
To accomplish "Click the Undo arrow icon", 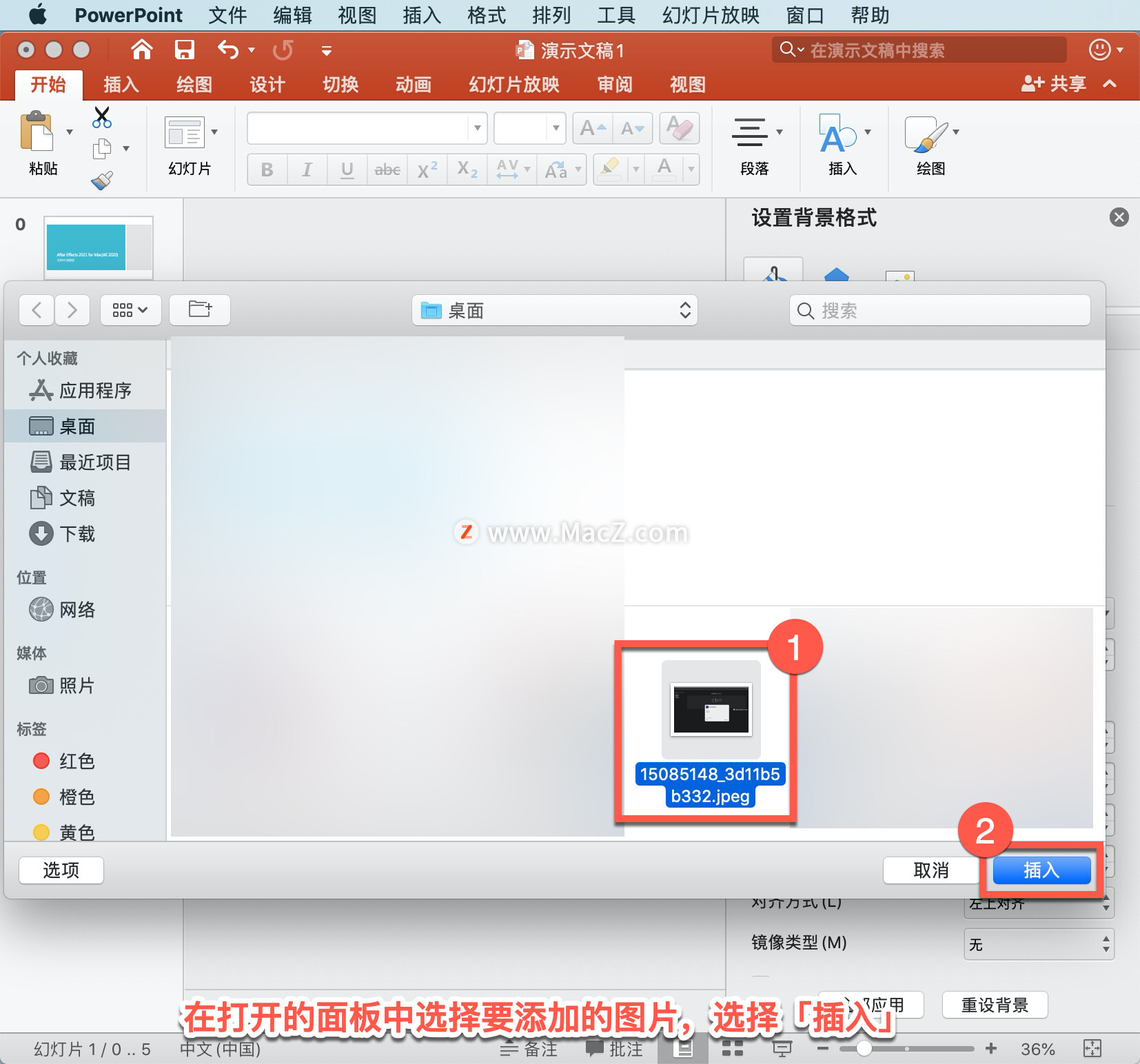I will click(x=228, y=50).
